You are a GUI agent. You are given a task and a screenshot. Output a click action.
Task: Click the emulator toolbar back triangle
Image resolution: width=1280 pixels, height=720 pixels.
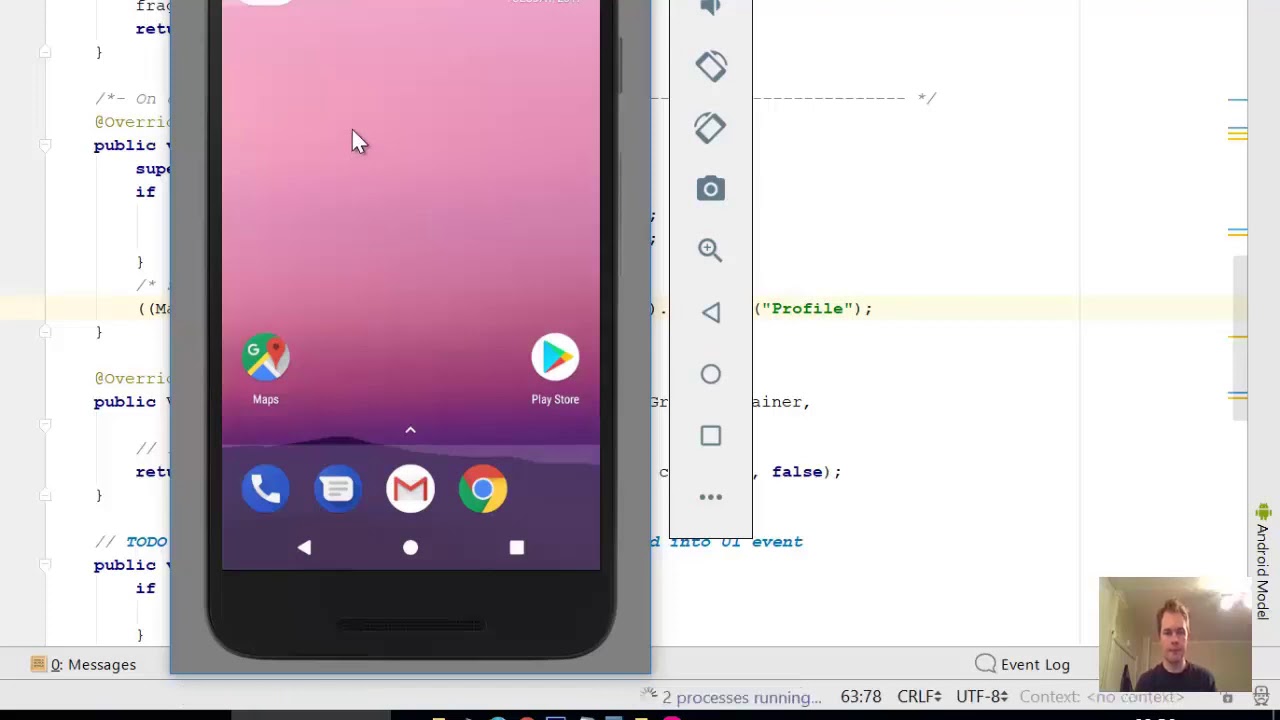711,312
